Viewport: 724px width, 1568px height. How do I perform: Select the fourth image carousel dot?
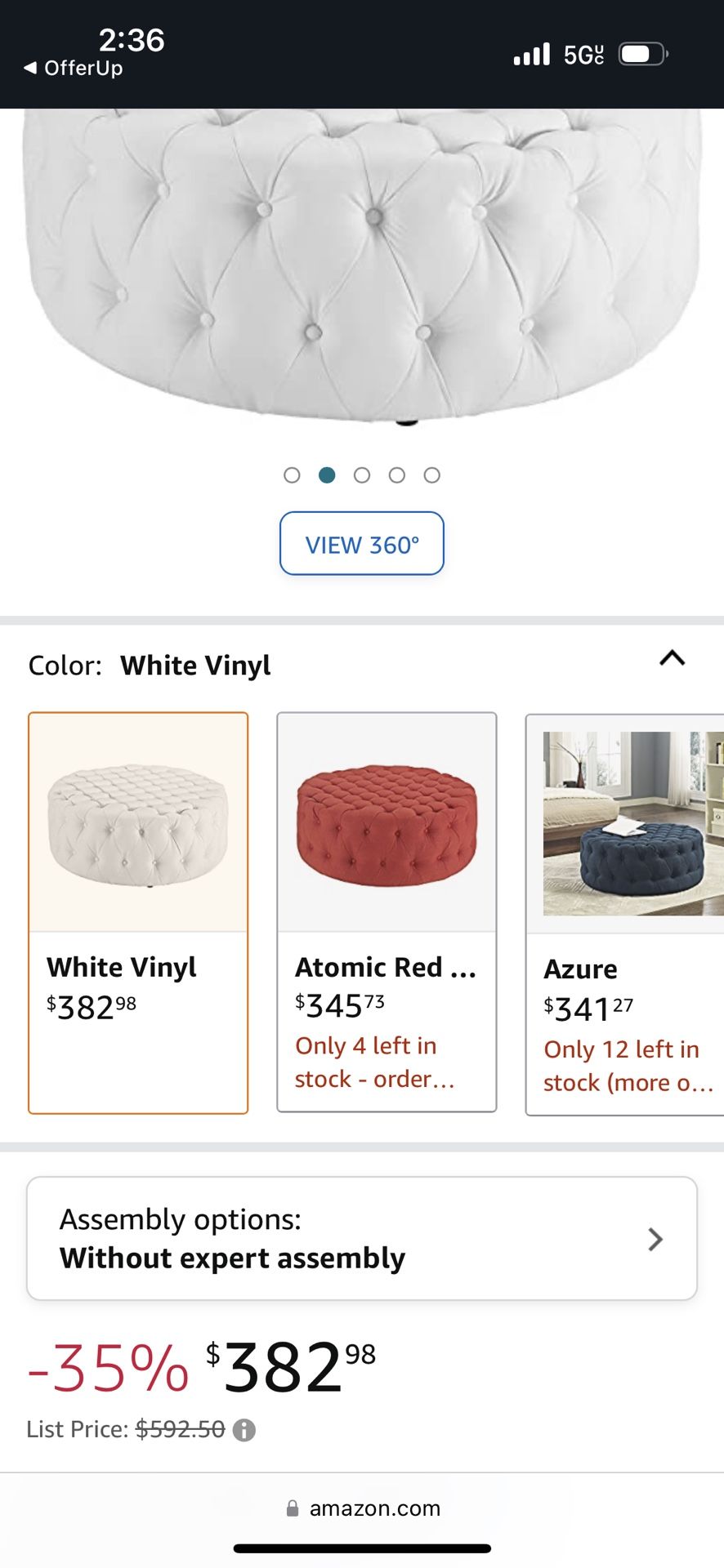[x=397, y=474]
